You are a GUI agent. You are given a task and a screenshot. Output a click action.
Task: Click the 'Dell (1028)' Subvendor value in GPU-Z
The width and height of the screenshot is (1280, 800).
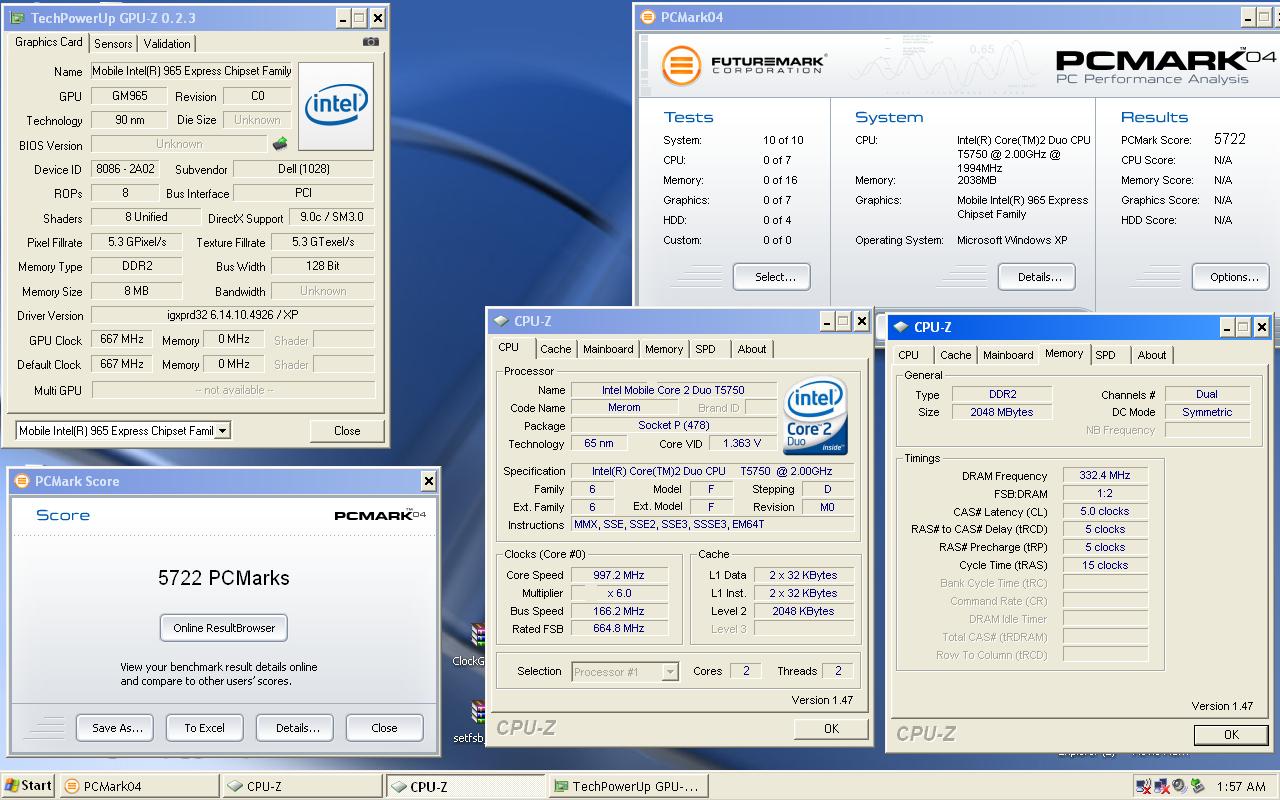(x=303, y=170)
